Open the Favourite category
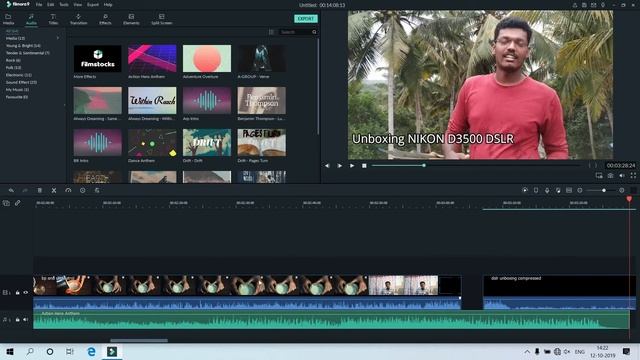The width and height of the screenshot is (640, 360). (17, 97)
